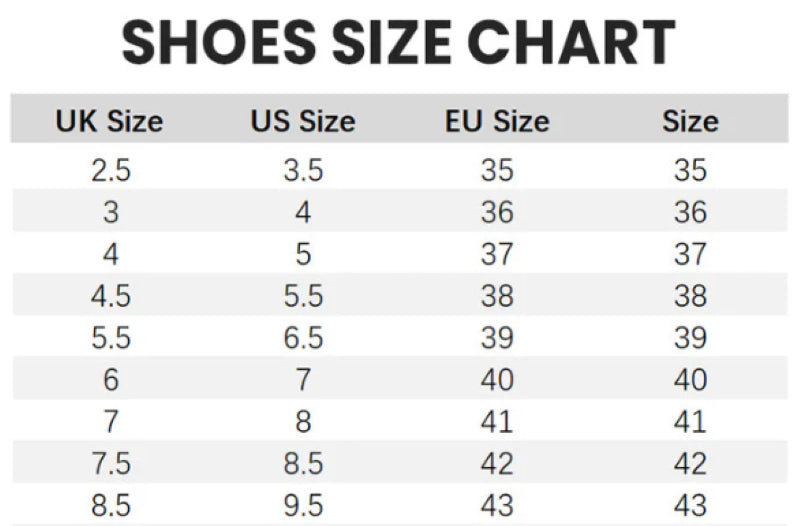This screenshot has height=526, width=800.
Task: Select the UK Size column header
Action: 109,122
